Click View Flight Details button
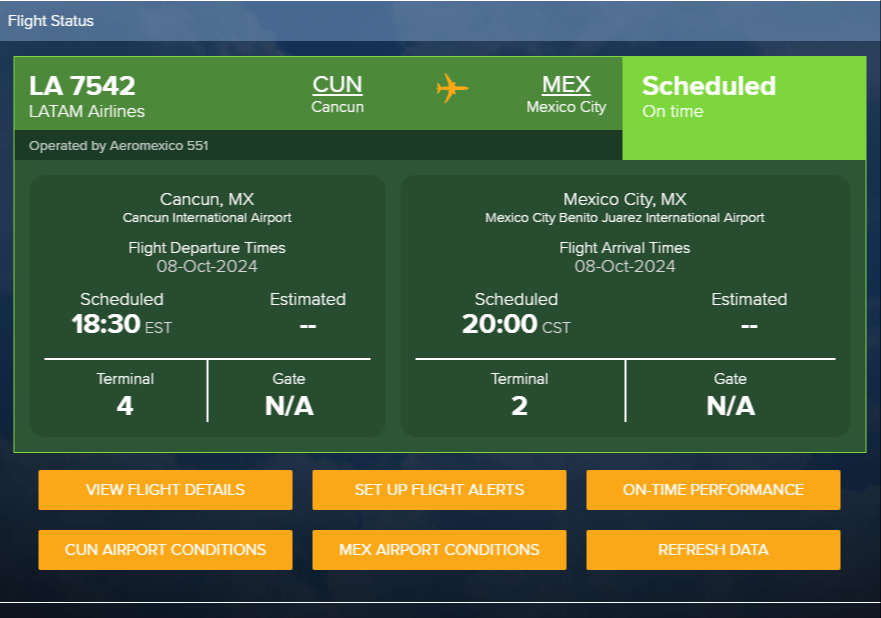Viewport: 881px width, 618px height. click(x=165, y=490)
